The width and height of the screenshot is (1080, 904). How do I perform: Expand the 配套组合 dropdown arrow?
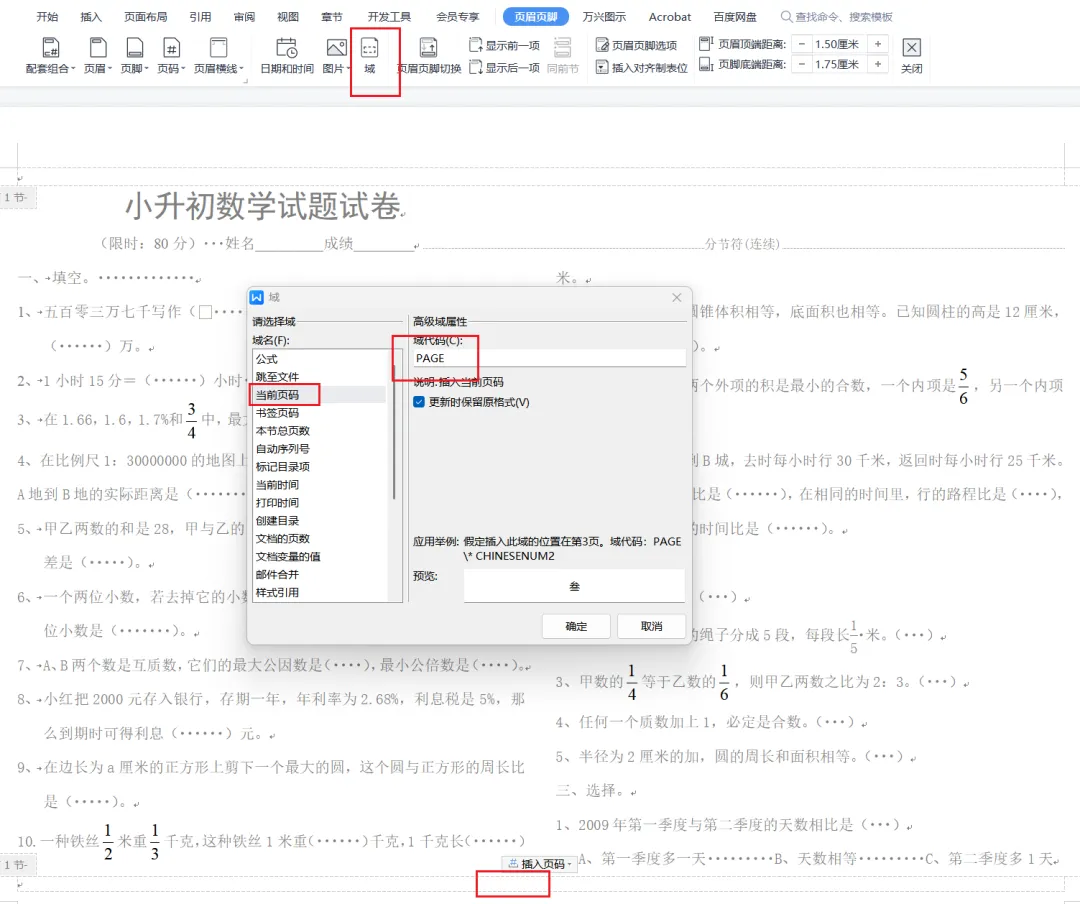tap(72, 69)
